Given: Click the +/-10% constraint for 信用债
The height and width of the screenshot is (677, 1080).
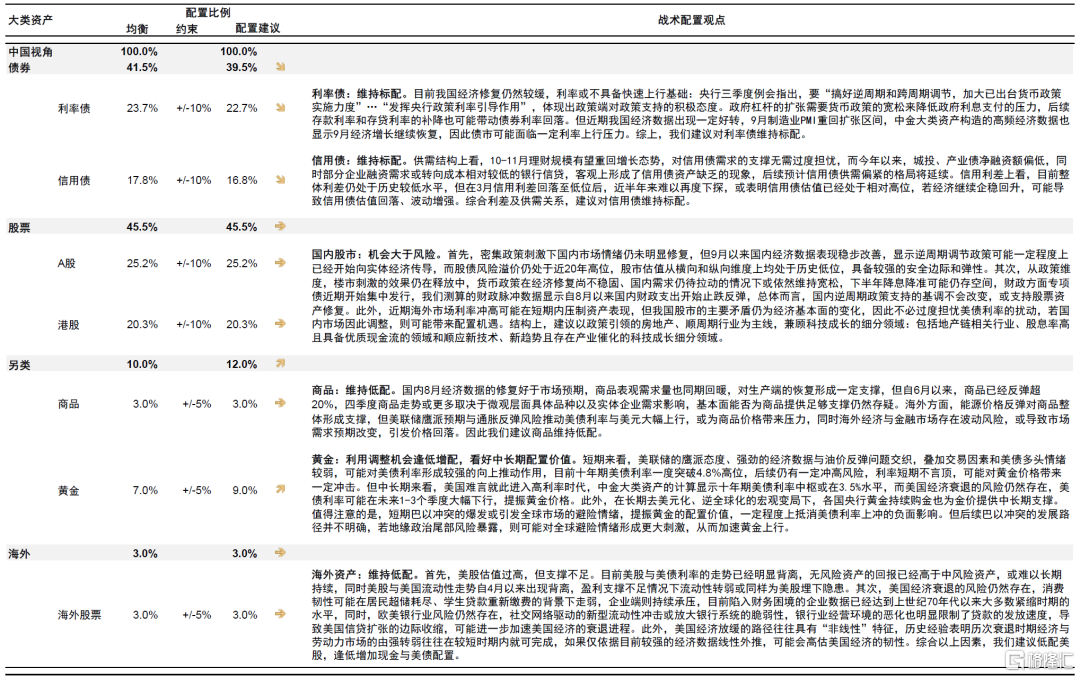Looking at the screenshot, I should tap(194, 180).
